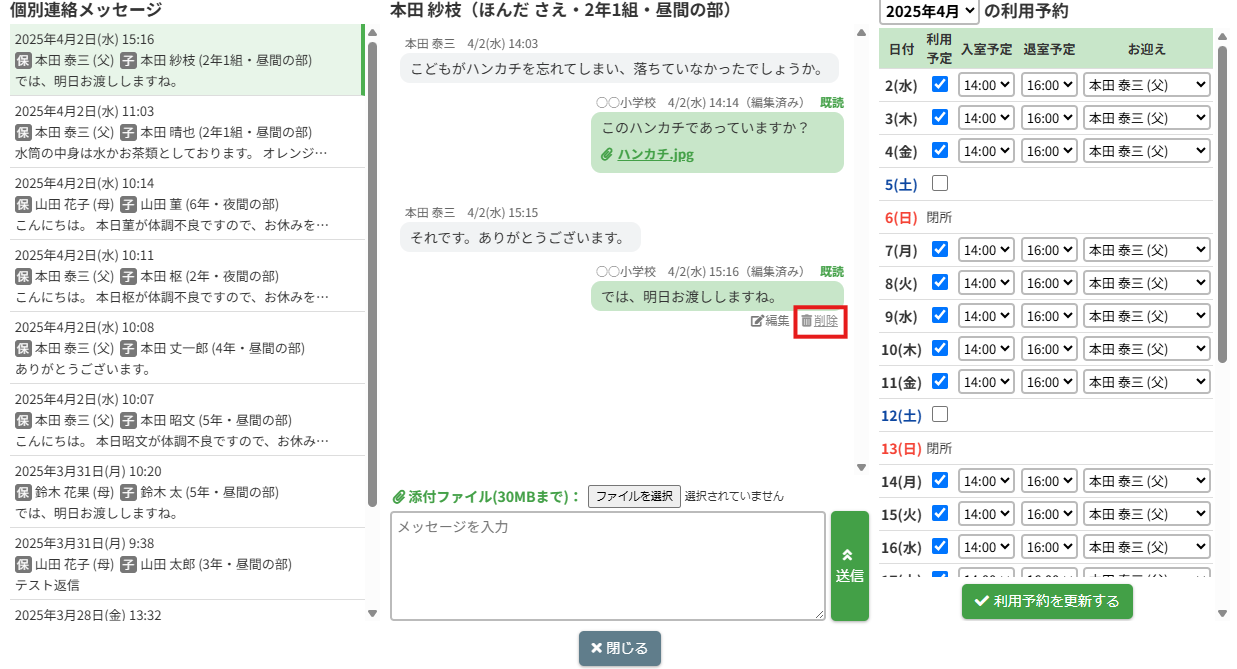1237x669 pixels.
Task: Open the ハンカチ.jpg attachment link
Action: tap(654, 155)
